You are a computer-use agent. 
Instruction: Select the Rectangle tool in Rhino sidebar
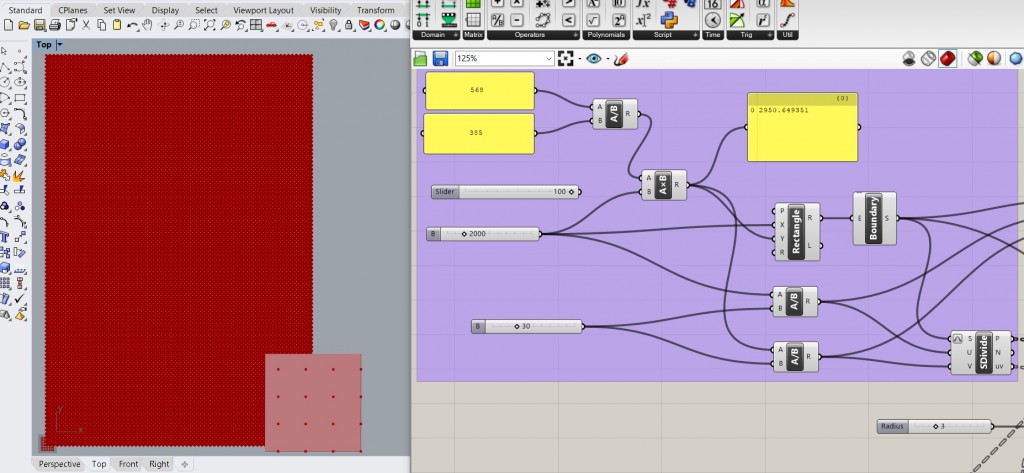pos(20,99)
